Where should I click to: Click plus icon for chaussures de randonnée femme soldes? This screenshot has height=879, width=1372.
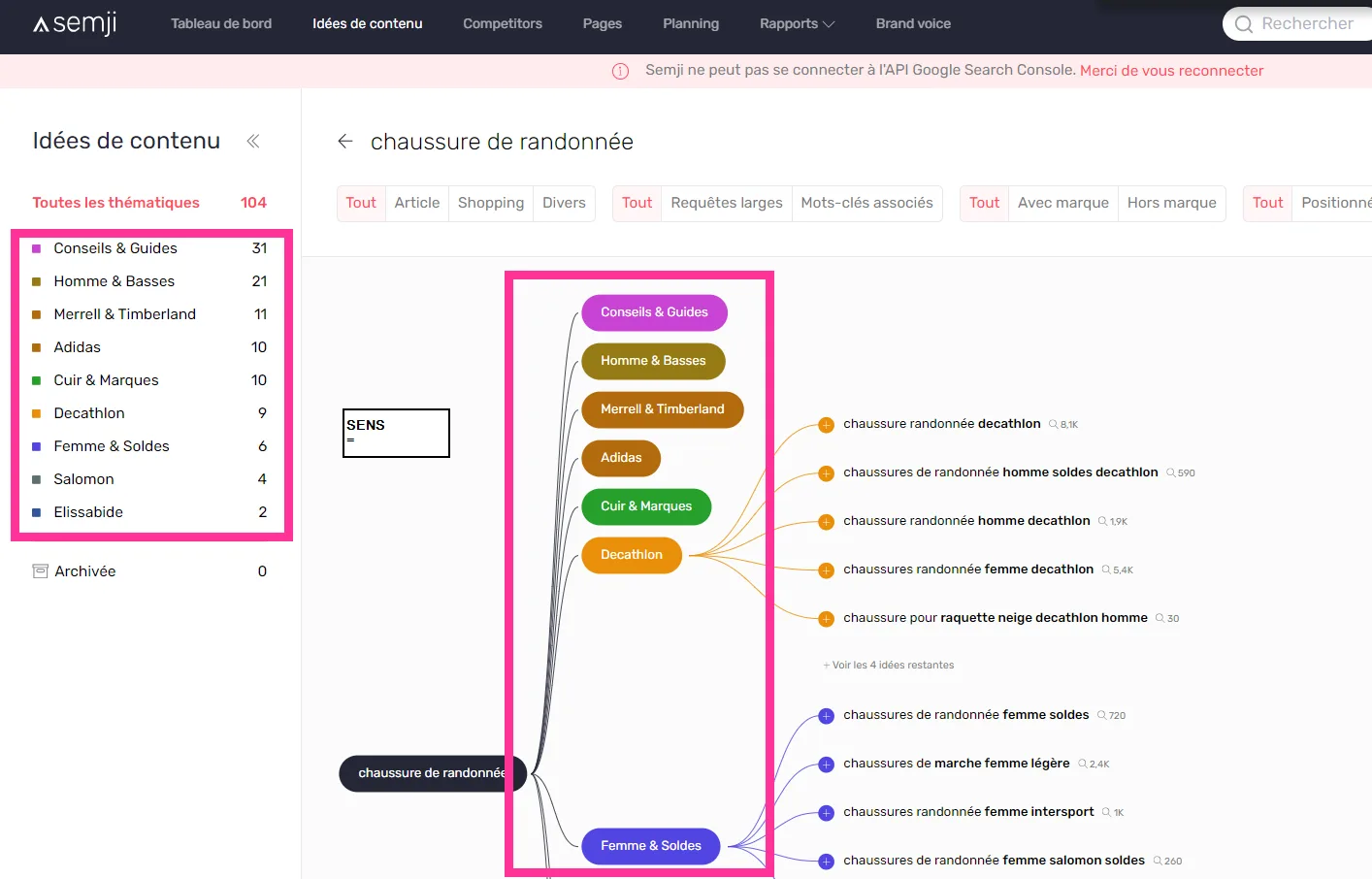(x=827, y=716)
